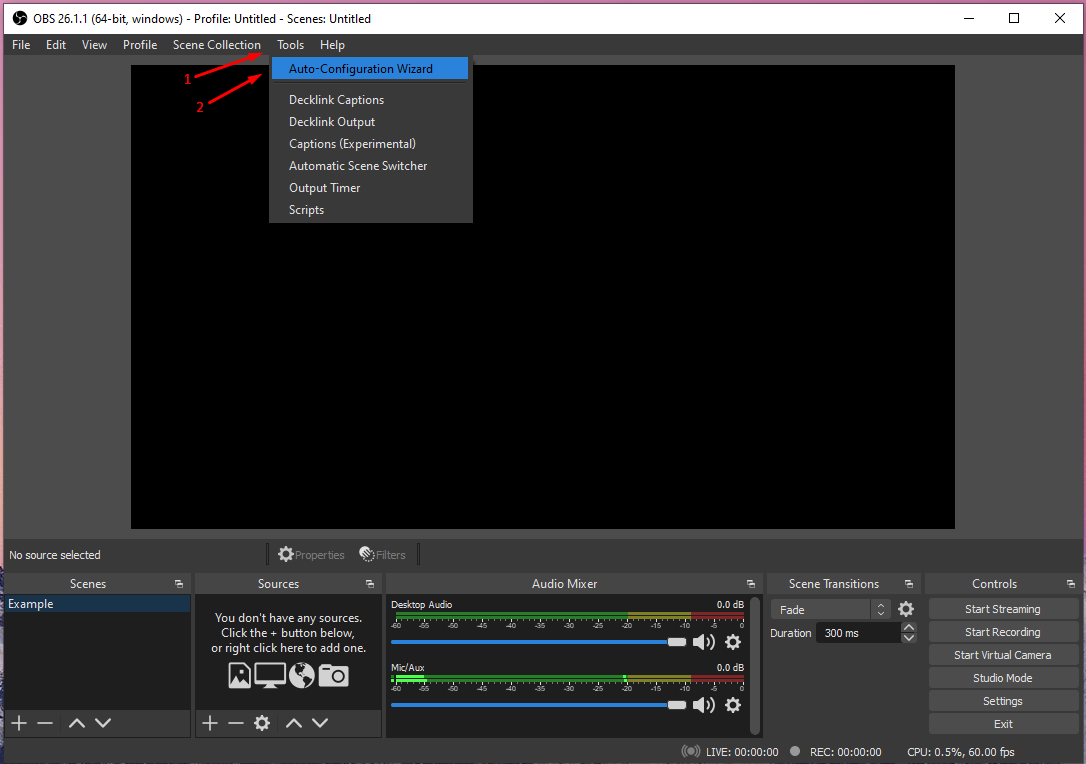Image resolution: width=1086 pixels, height=764 pixels.
Task: Click the display capture monitor icon
Action: click(x=269, y=675)
